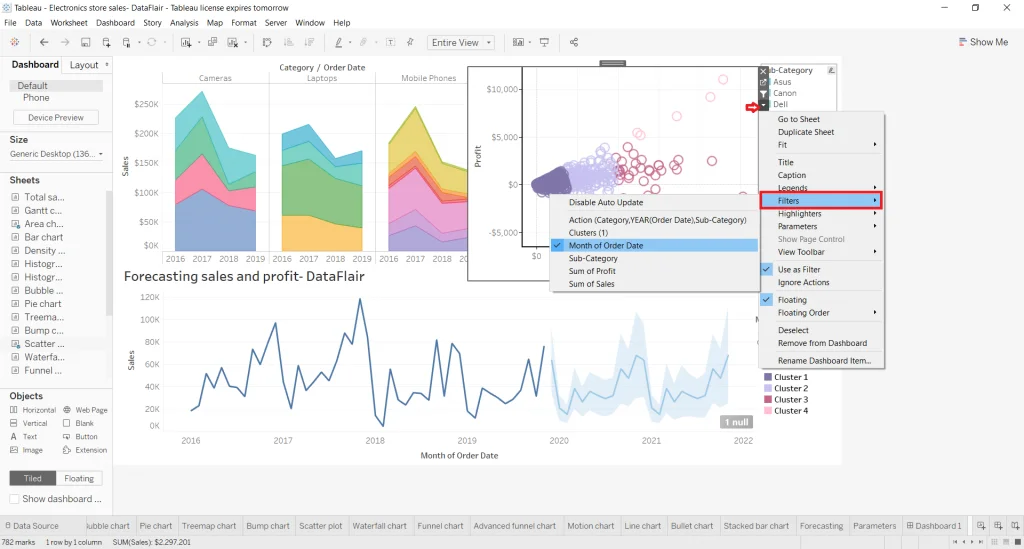Click the Go to Sheet arrow icon
1024x549 pixels.
point(763,83)
